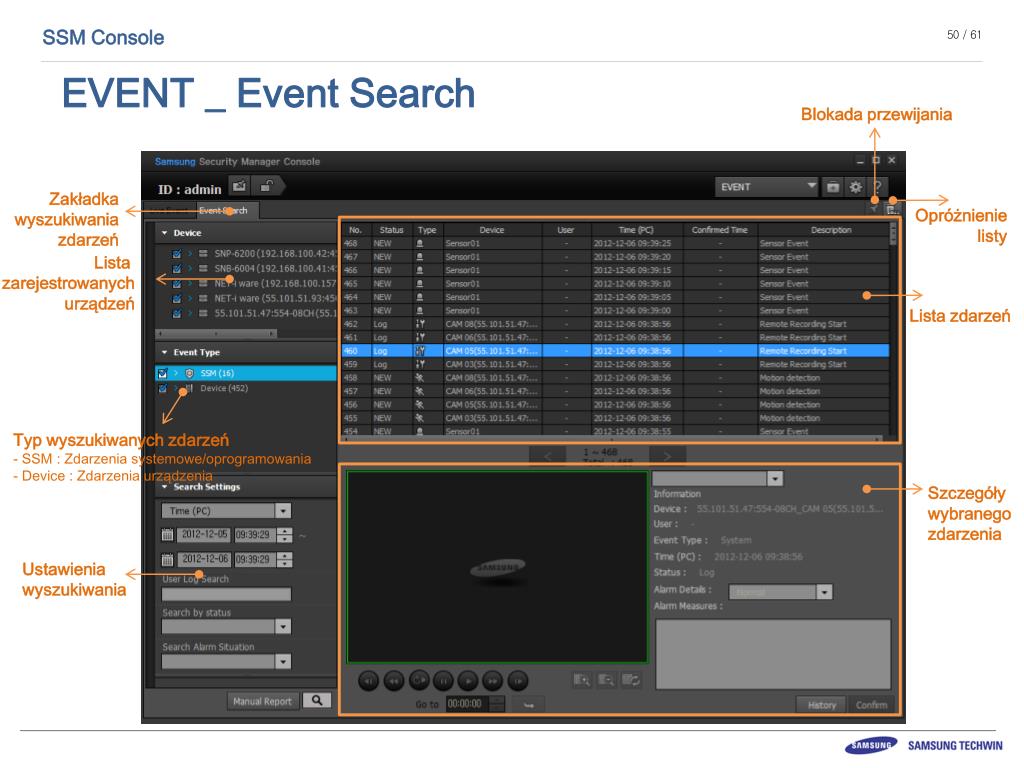The height and width of the screenshot is (768, 1024).
Task: Click play playback button
Action: coord(468,680)
